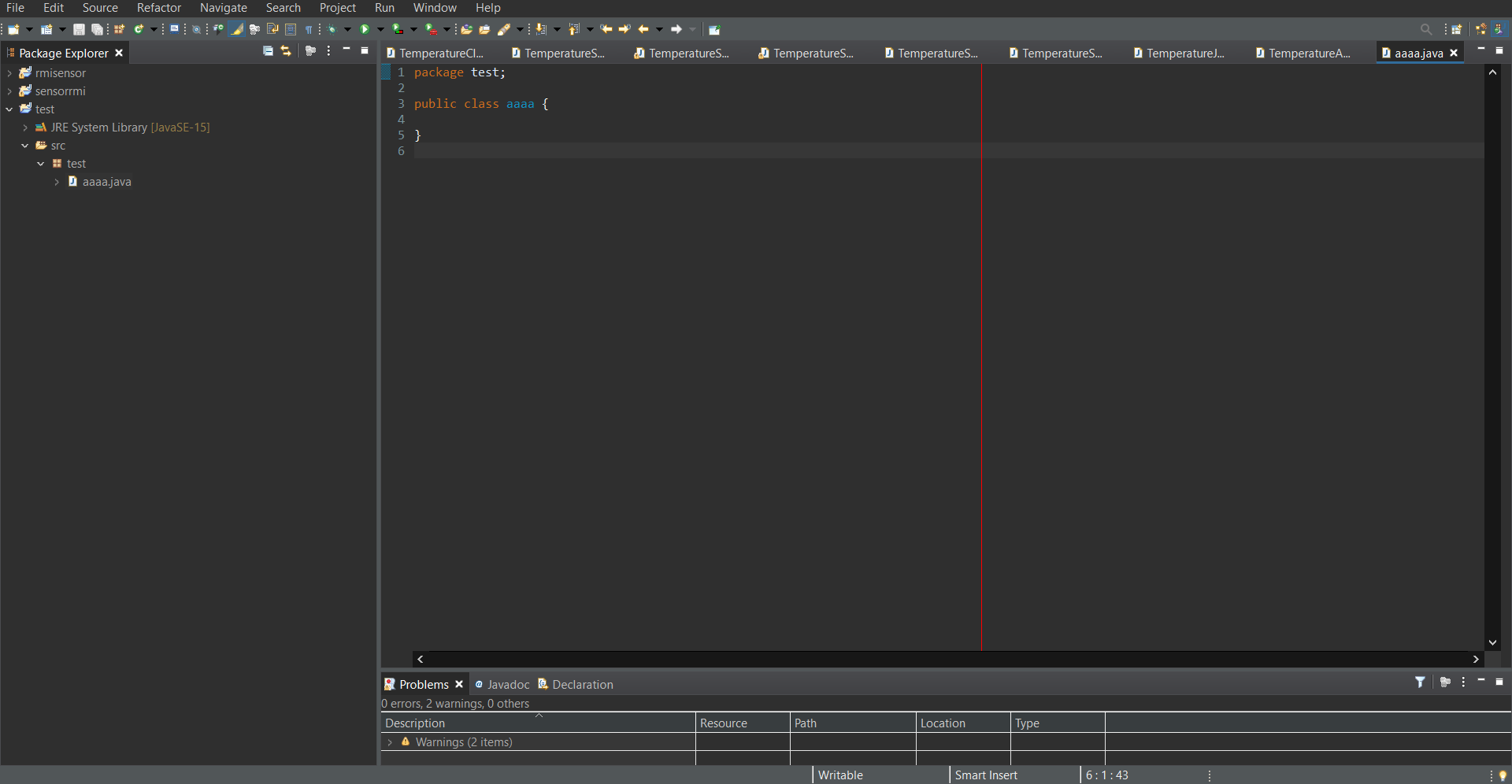Sort by the Location column header
Viewport: 1512px width, 784px height.
[x=963, y=723]
